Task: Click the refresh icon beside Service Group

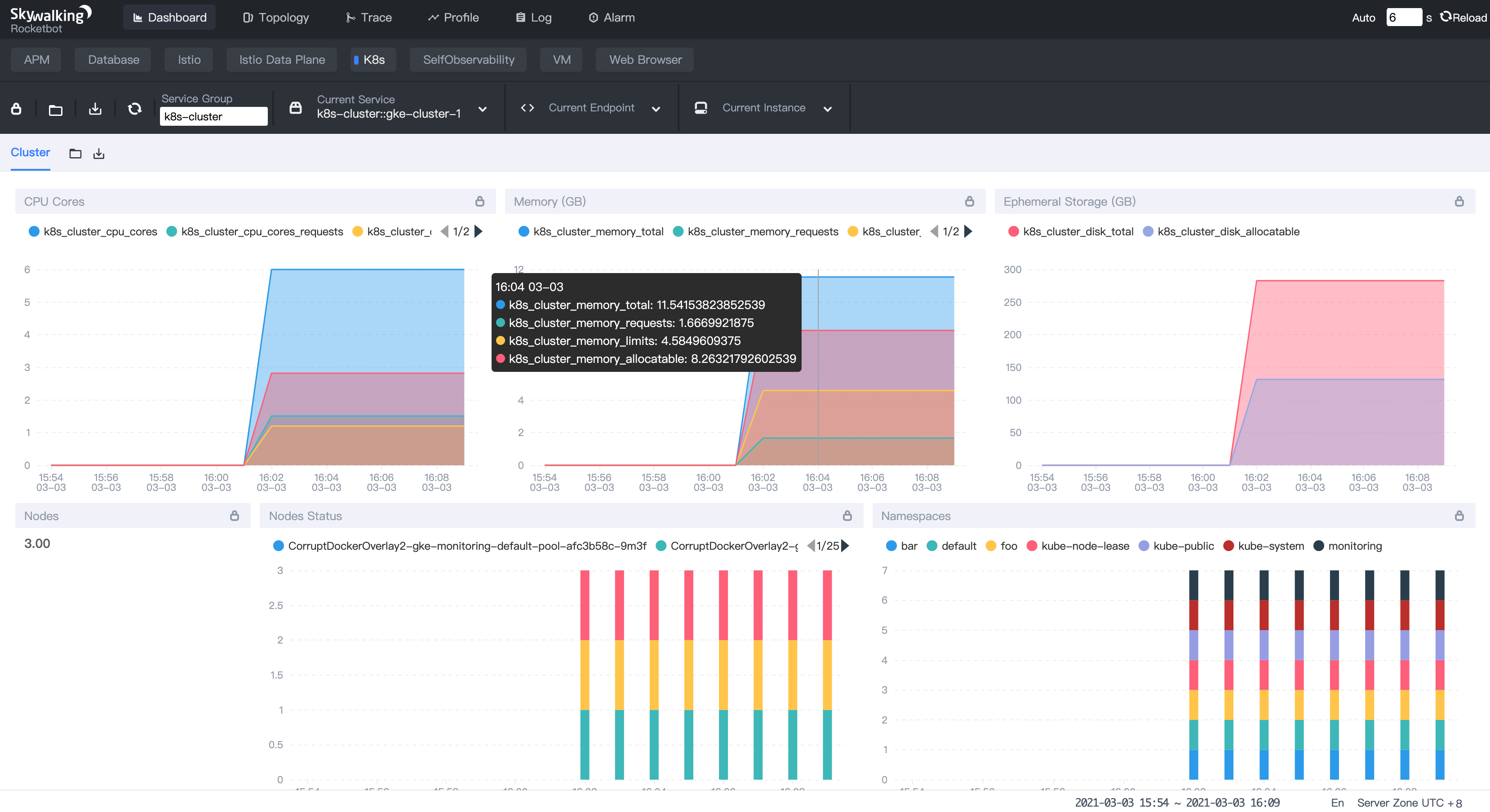Action: (135, 109)
